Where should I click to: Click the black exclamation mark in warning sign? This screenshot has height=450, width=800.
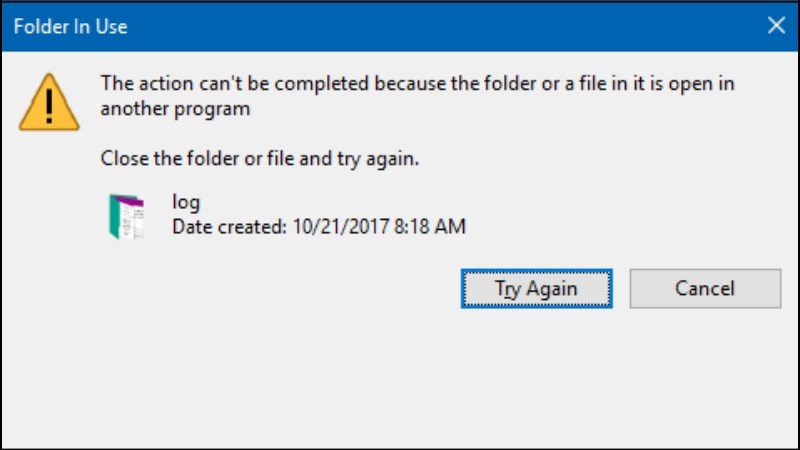pos(49,107)
